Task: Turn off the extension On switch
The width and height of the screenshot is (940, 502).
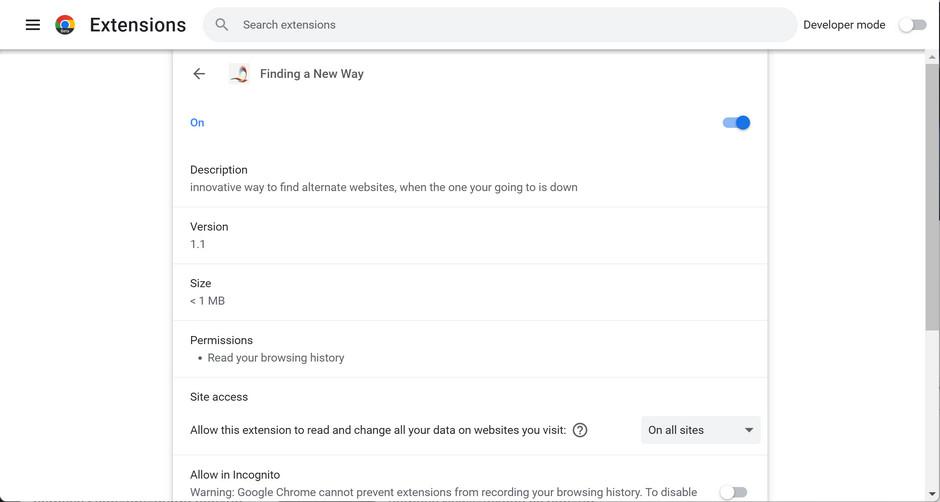Action: tap(736, 123)
